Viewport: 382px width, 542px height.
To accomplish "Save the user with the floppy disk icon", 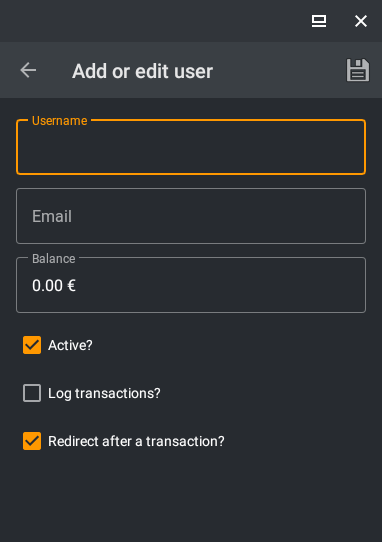I will pos(358,70).
